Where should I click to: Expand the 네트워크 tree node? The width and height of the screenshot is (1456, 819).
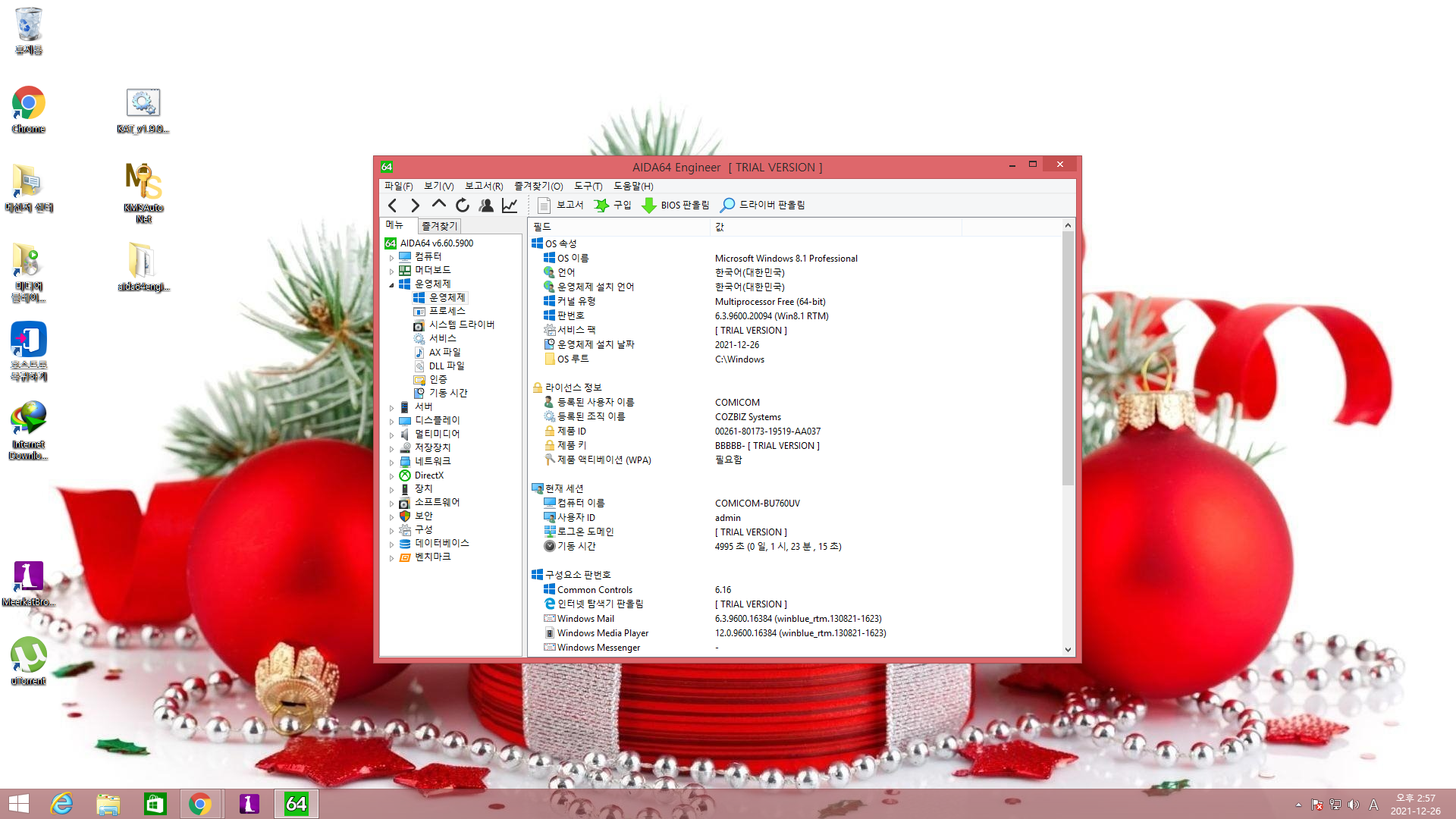click(391, 462)
